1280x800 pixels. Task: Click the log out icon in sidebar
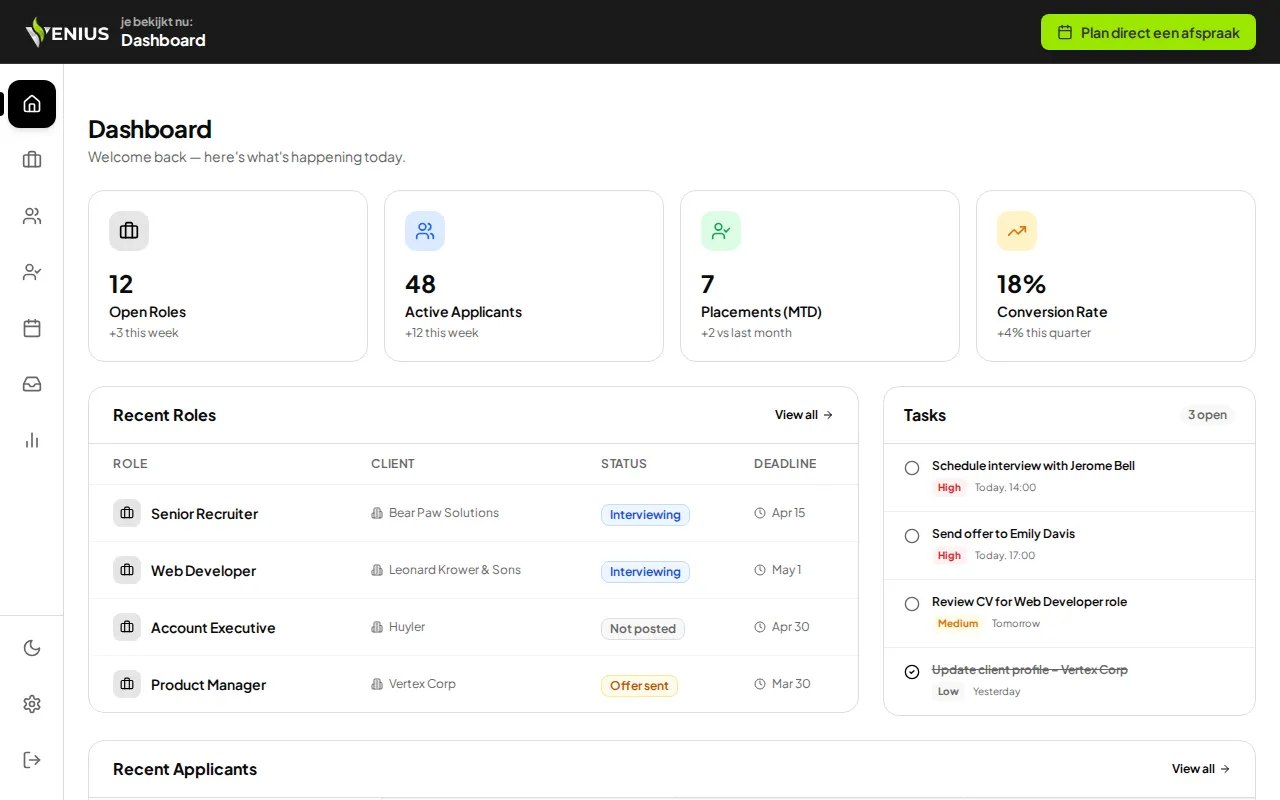tap(32, 760)
